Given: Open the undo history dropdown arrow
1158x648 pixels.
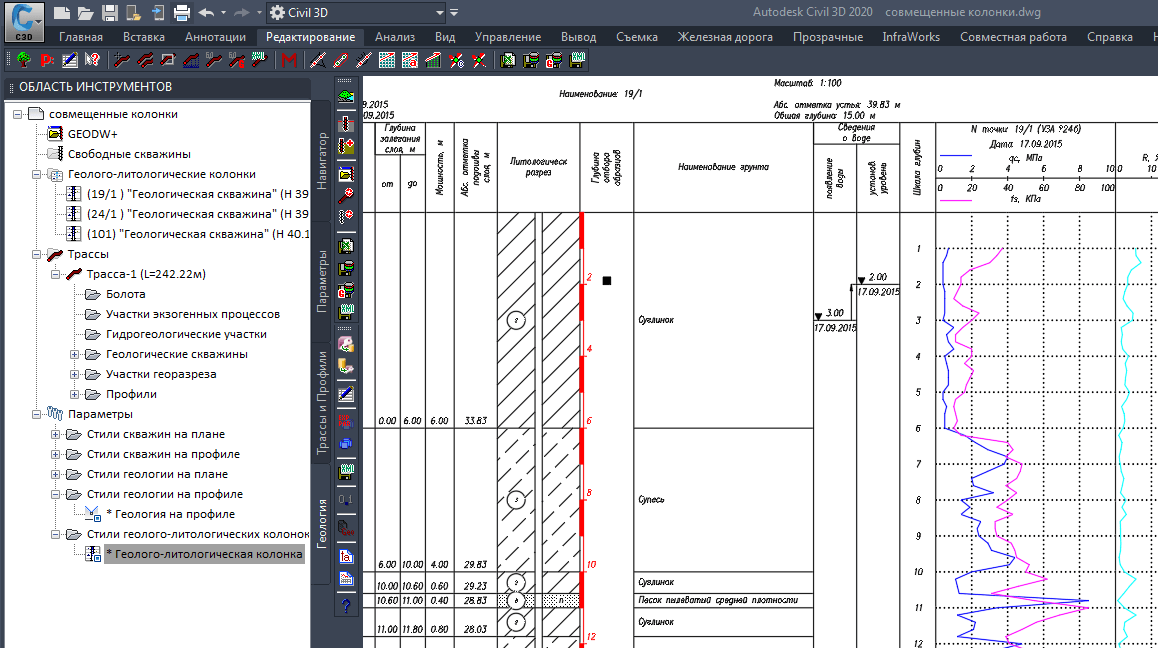Looking at the screenshot, I should (223, 13).
